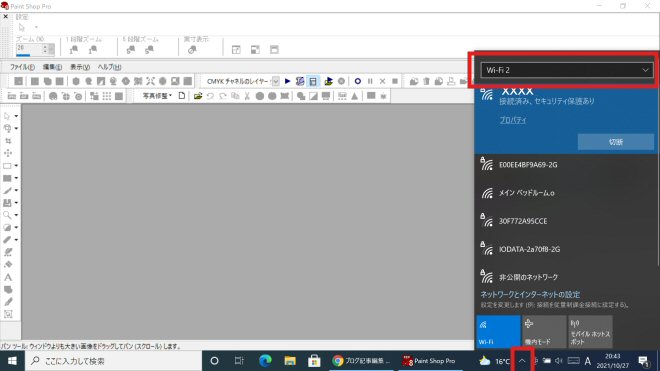Click the script Record circle button
660x371 pixels.
coord(357,81)
